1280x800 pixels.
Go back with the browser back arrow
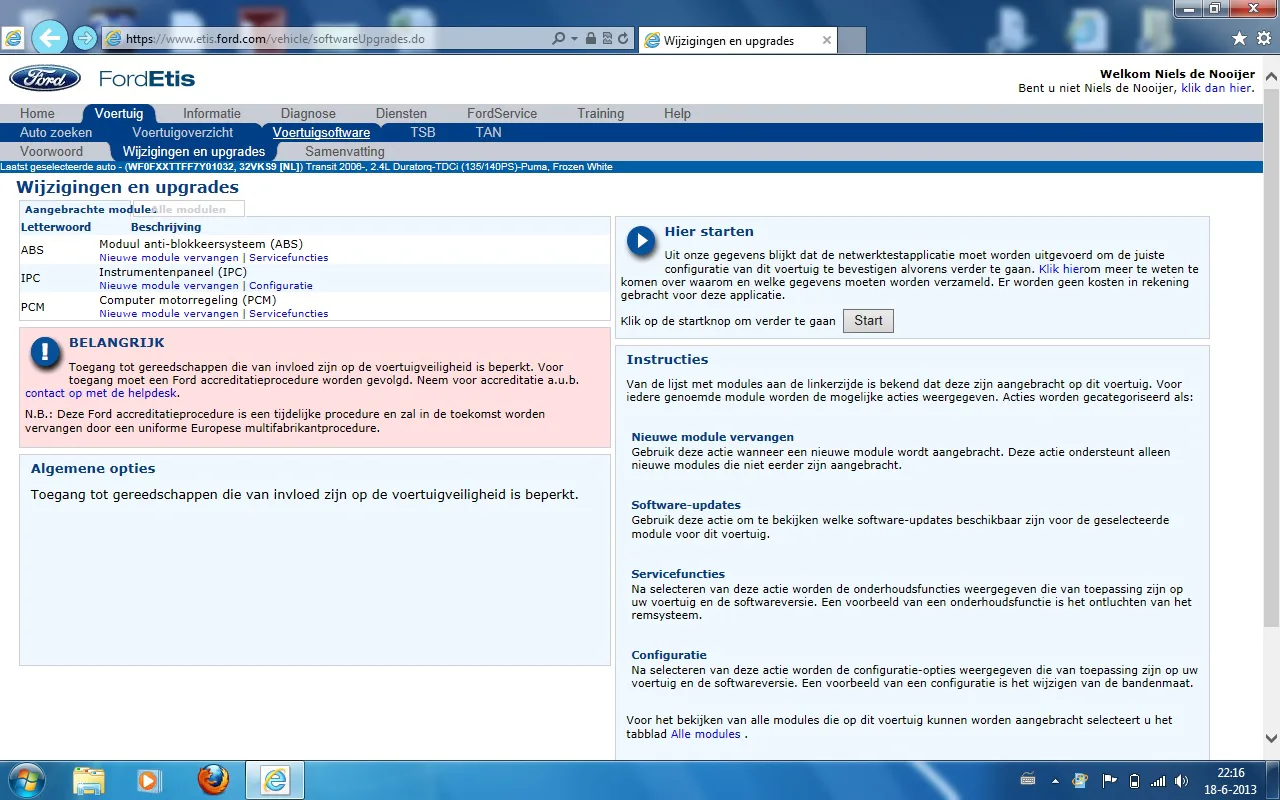click(x=49, y=39)
